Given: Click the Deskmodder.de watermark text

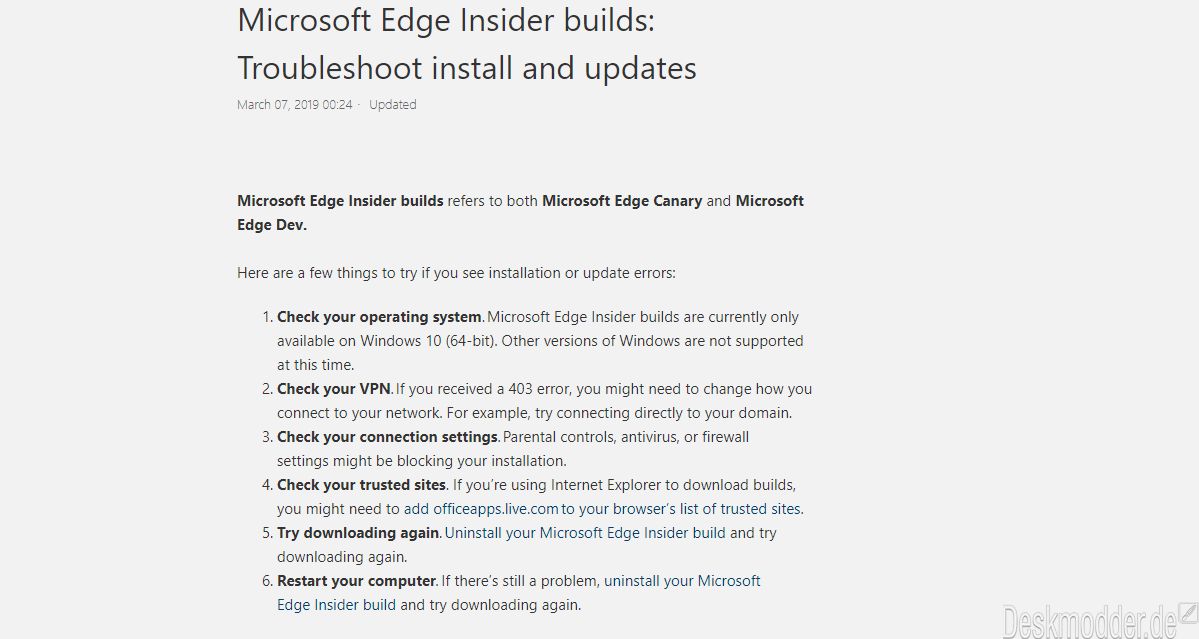Looking at the screenshot, I should pyautogui.click(x=1090, y=623).
